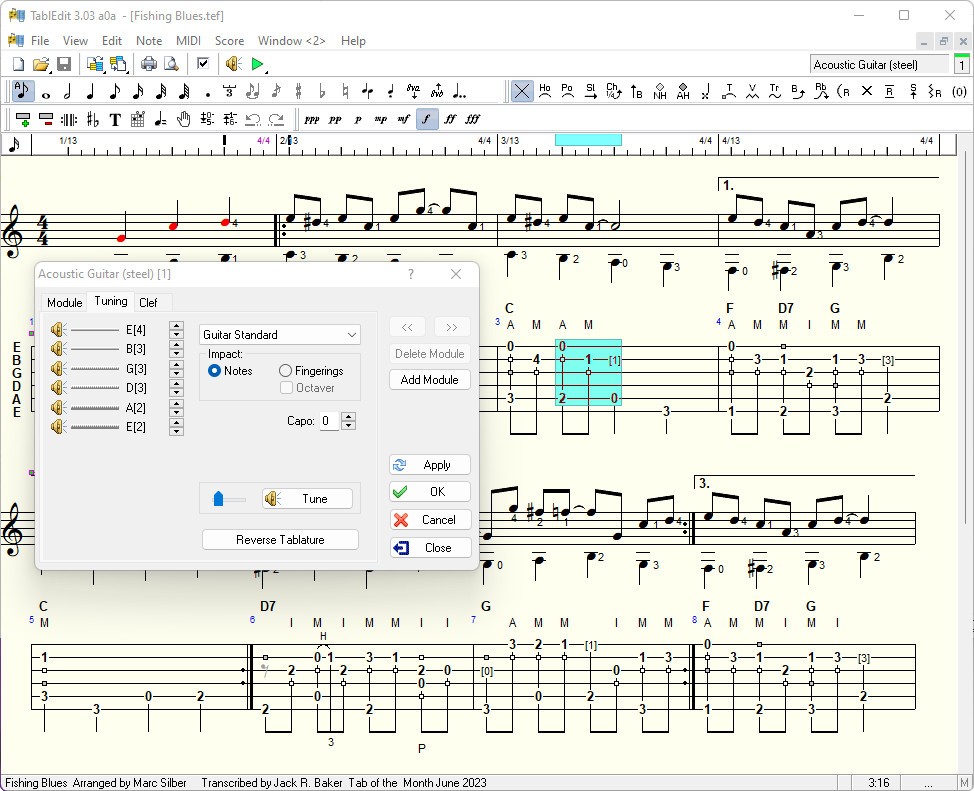The image size is (974, 791).
Task: Play the E[4] string speaker icon
Action: pyautogui.click(x=58, y=329)
